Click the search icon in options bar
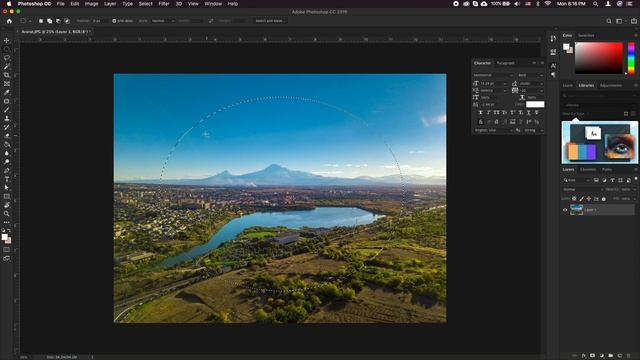The image size is (640, 360). point(609,21)
